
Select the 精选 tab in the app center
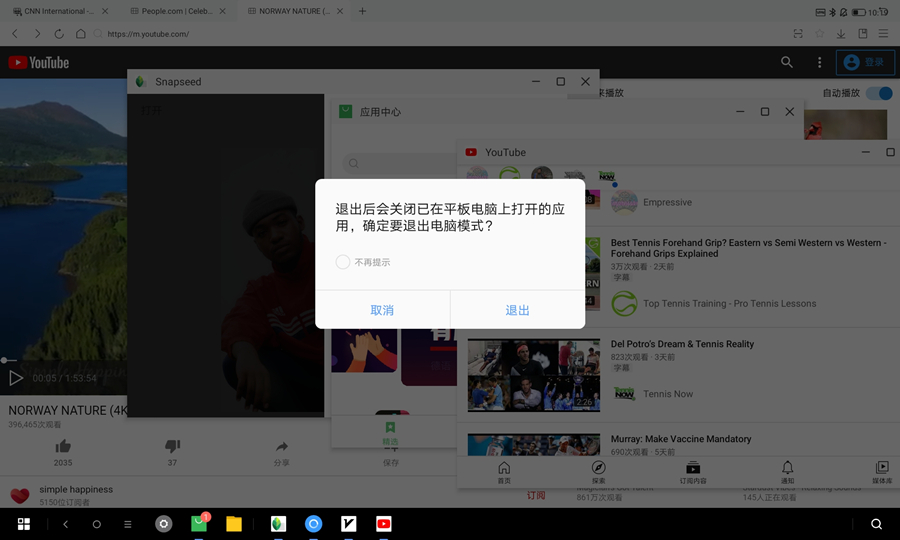tap(390, 433)
